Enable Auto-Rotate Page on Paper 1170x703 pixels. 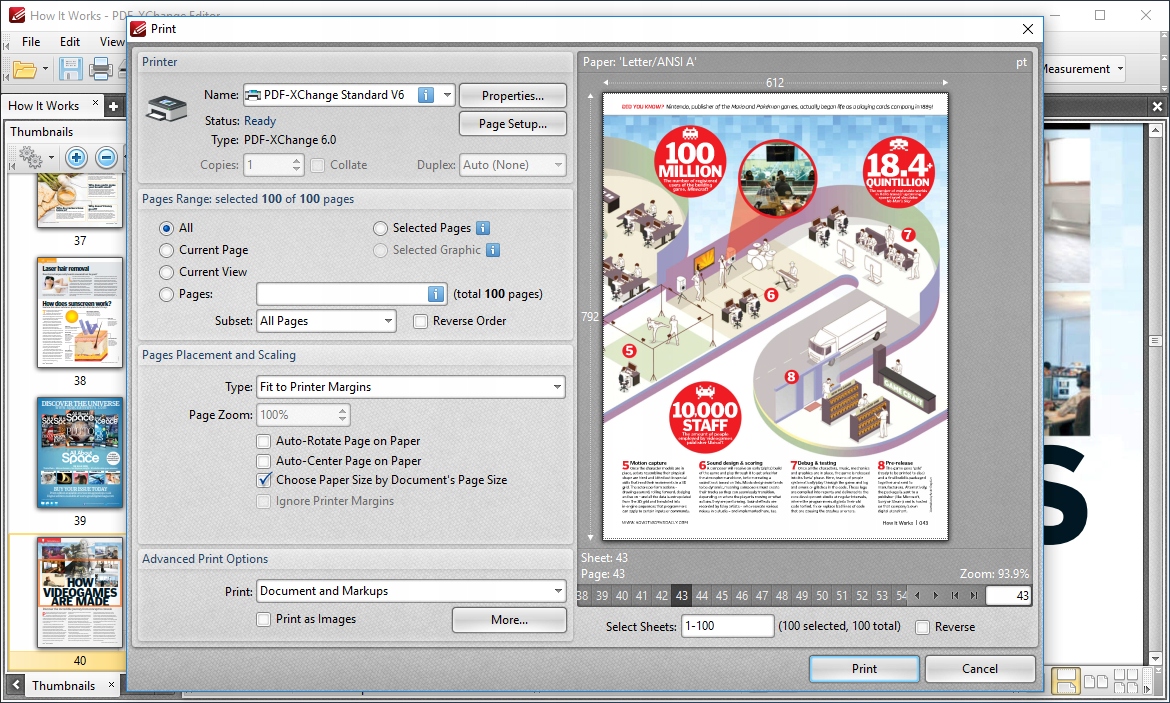[x=264, y=441]
